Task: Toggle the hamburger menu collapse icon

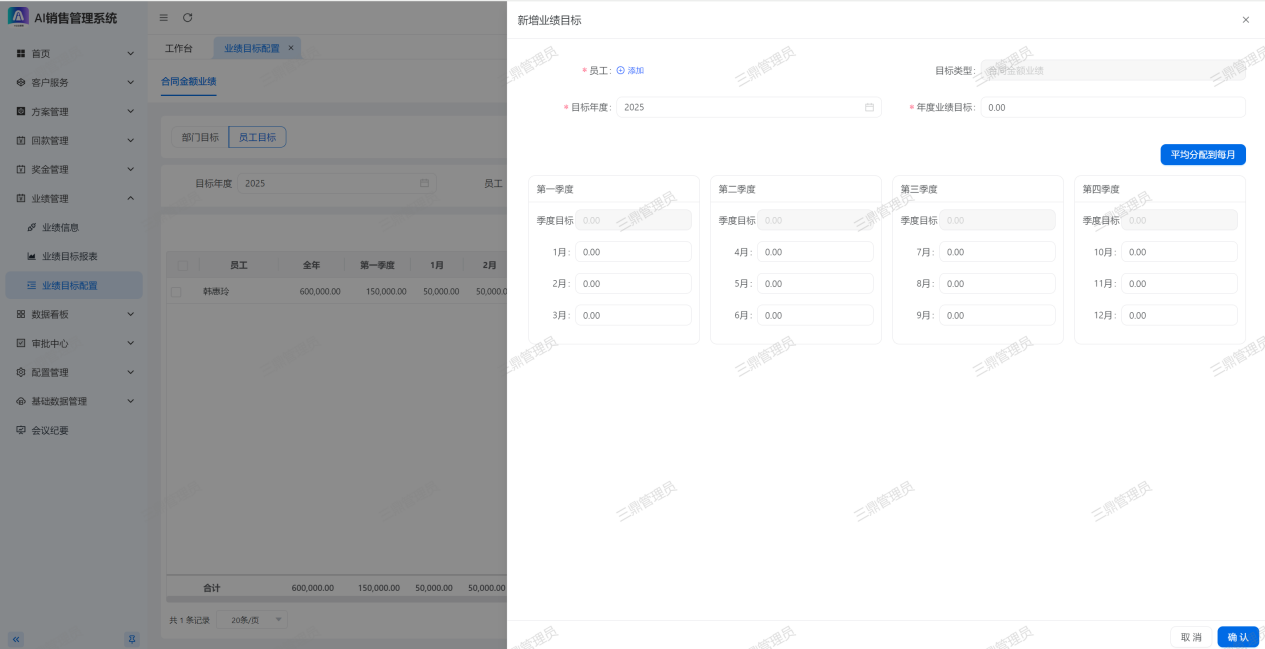Action: tap(164, 18)
